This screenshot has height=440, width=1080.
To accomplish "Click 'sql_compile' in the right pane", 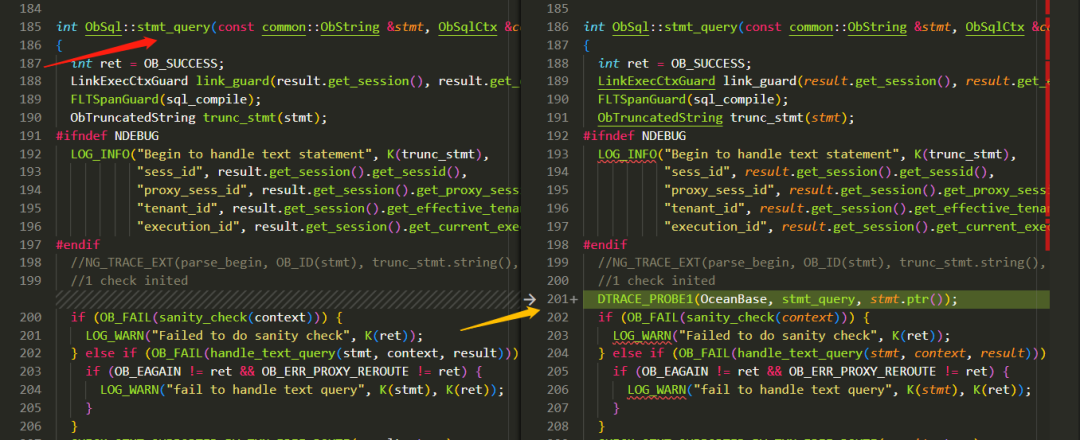I will [x=734, y=100].
